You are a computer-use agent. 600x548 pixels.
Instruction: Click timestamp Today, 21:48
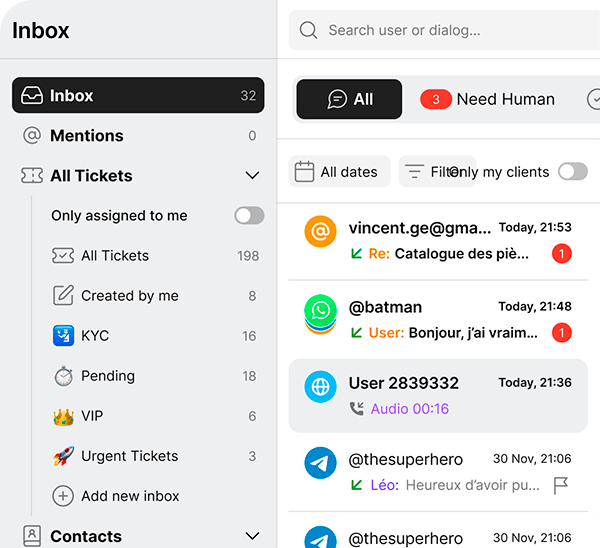coord(535,306)
